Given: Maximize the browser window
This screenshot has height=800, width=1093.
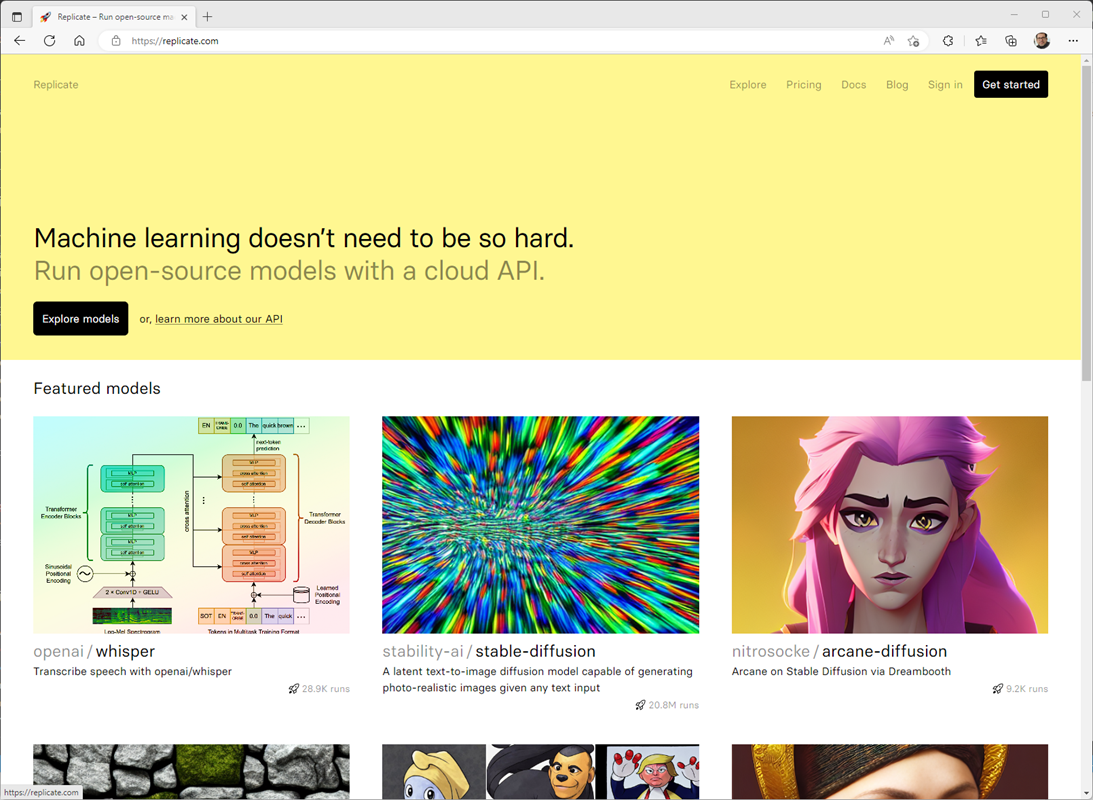Looking at the screenshot, I should pos(1045,15).
